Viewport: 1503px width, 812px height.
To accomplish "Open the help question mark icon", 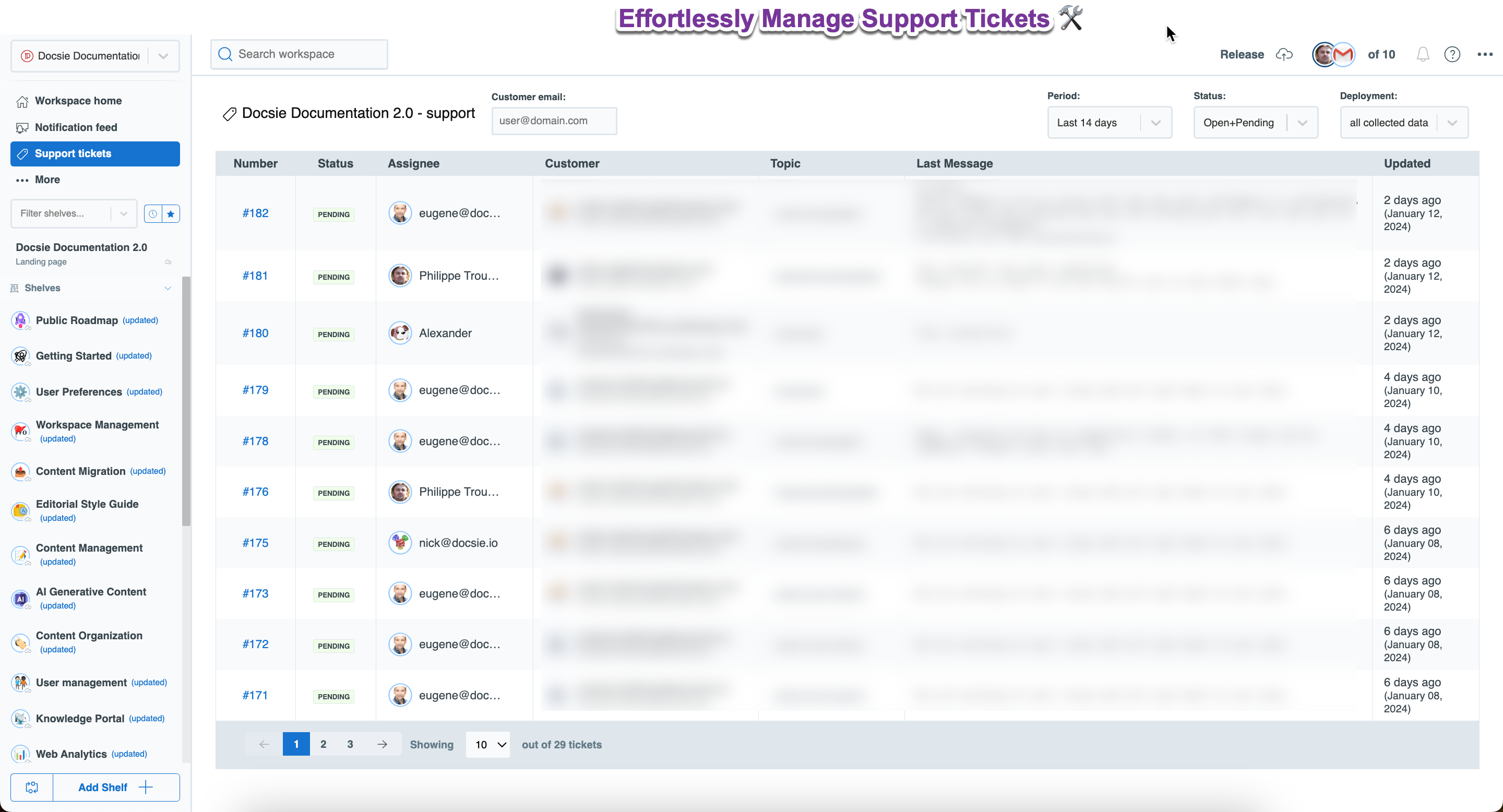I will coord(1452,54).
